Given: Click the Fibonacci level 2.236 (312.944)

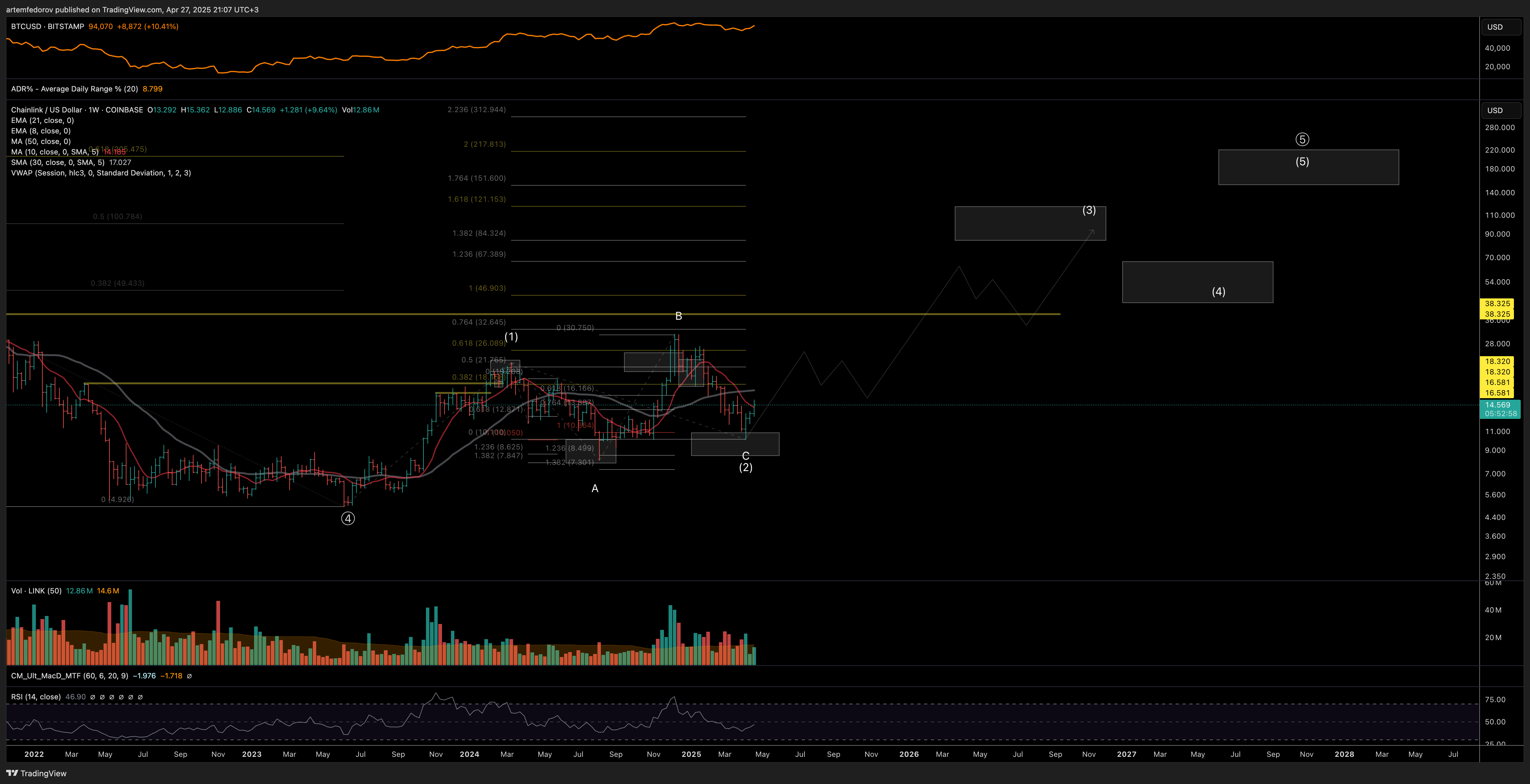Looking at the screenshot, I should coord(476,110).
